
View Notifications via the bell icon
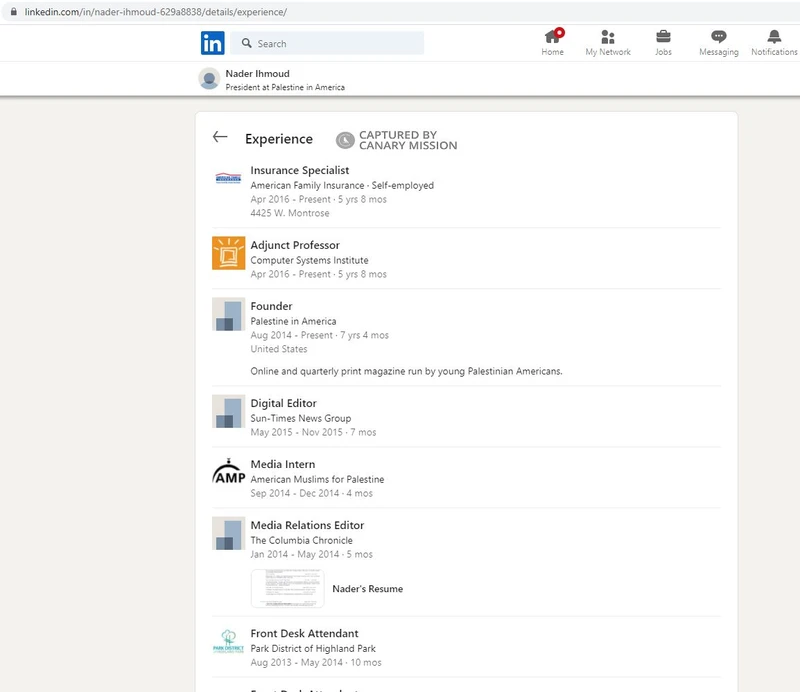[774, 43]
